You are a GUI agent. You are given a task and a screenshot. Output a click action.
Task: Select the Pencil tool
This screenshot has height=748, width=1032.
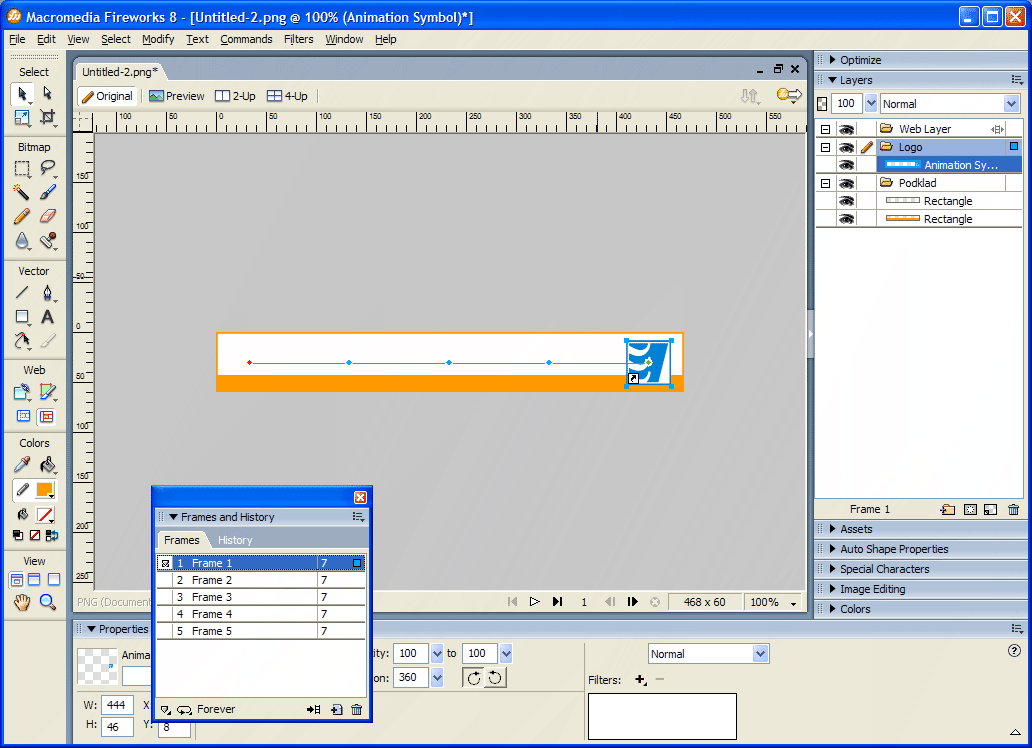tap(22, 216)
